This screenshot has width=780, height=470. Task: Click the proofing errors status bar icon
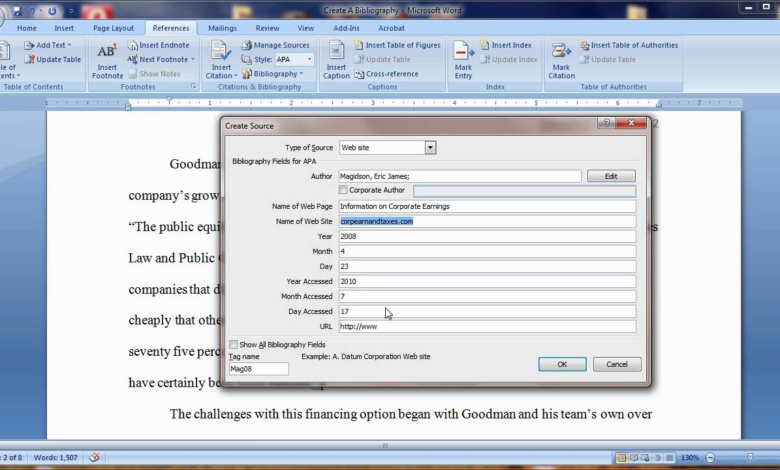(x=94, y=457)
